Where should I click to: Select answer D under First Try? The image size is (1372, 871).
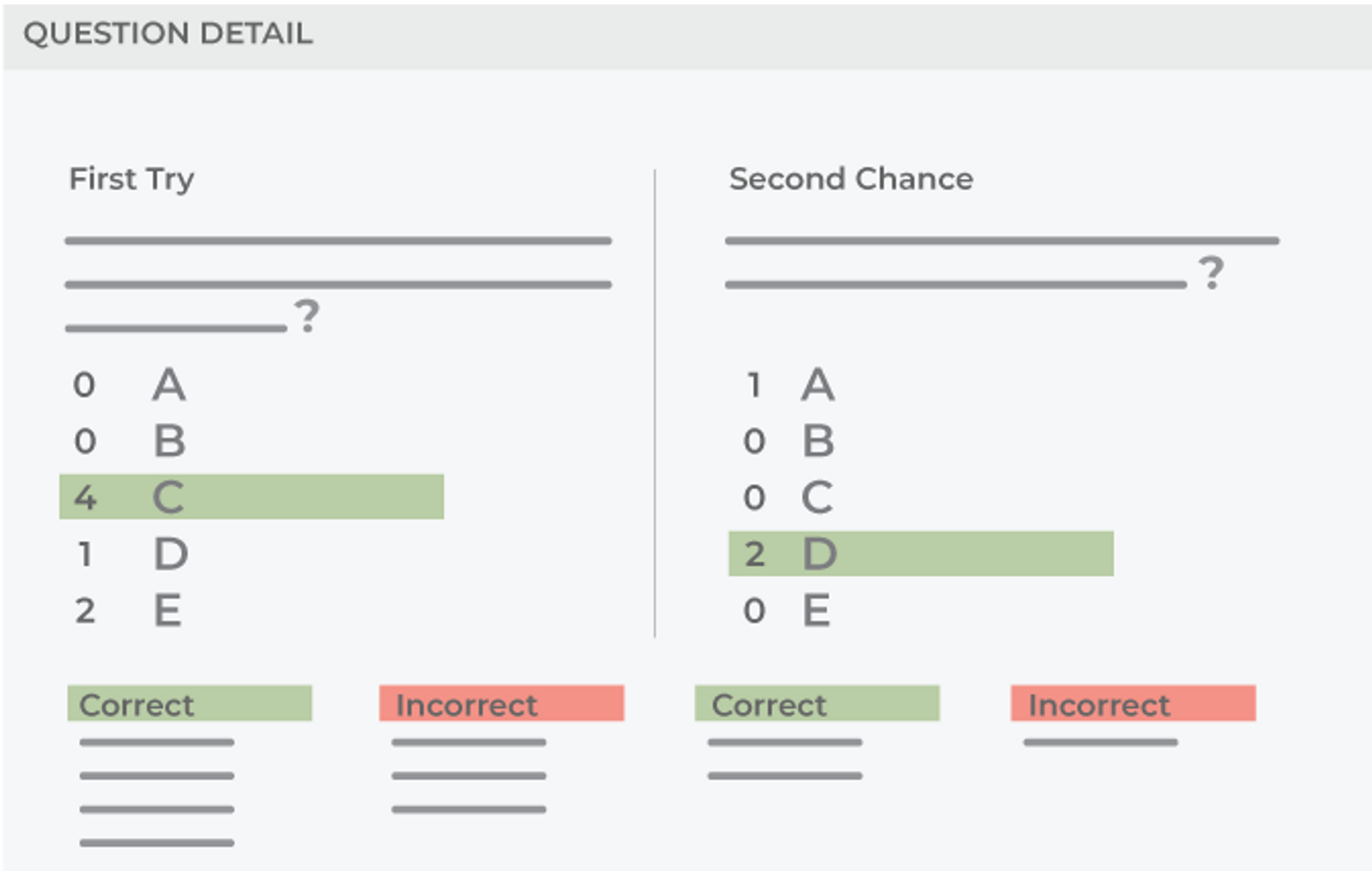pyautogui.click(x=170, y=554)
